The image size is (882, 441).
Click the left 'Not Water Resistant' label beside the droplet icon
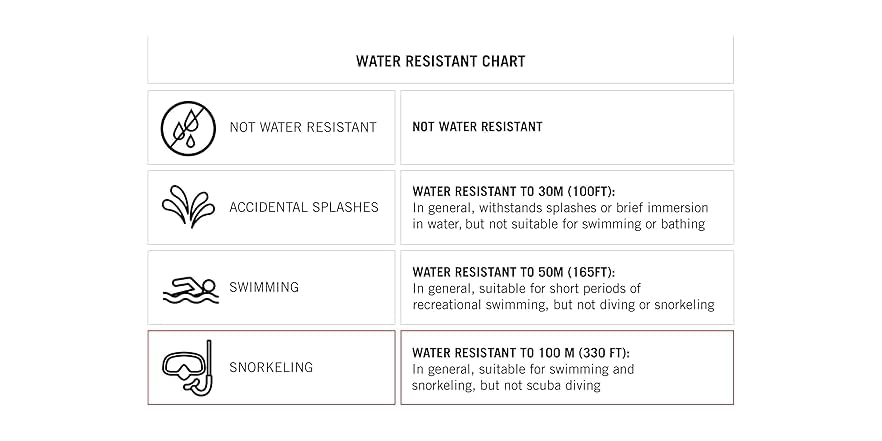(303, 127)
